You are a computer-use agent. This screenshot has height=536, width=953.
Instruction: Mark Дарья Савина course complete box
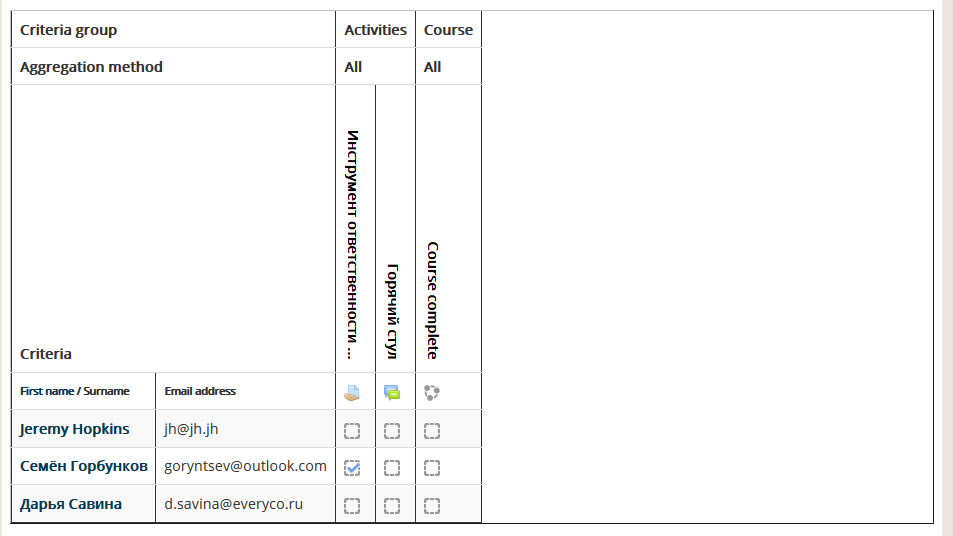(432, 506)
